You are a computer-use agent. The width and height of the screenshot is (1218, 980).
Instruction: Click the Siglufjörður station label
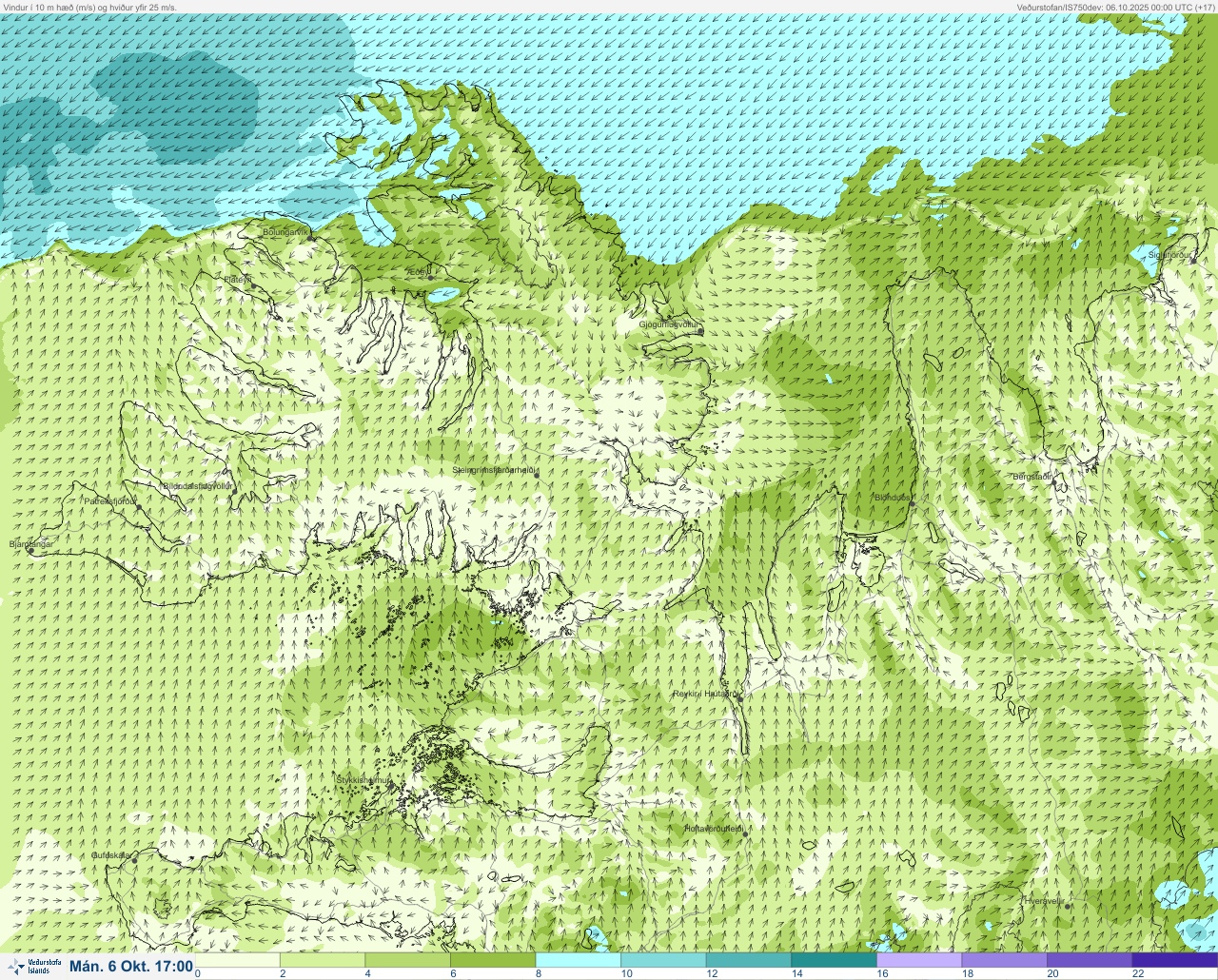point(1170,255)
